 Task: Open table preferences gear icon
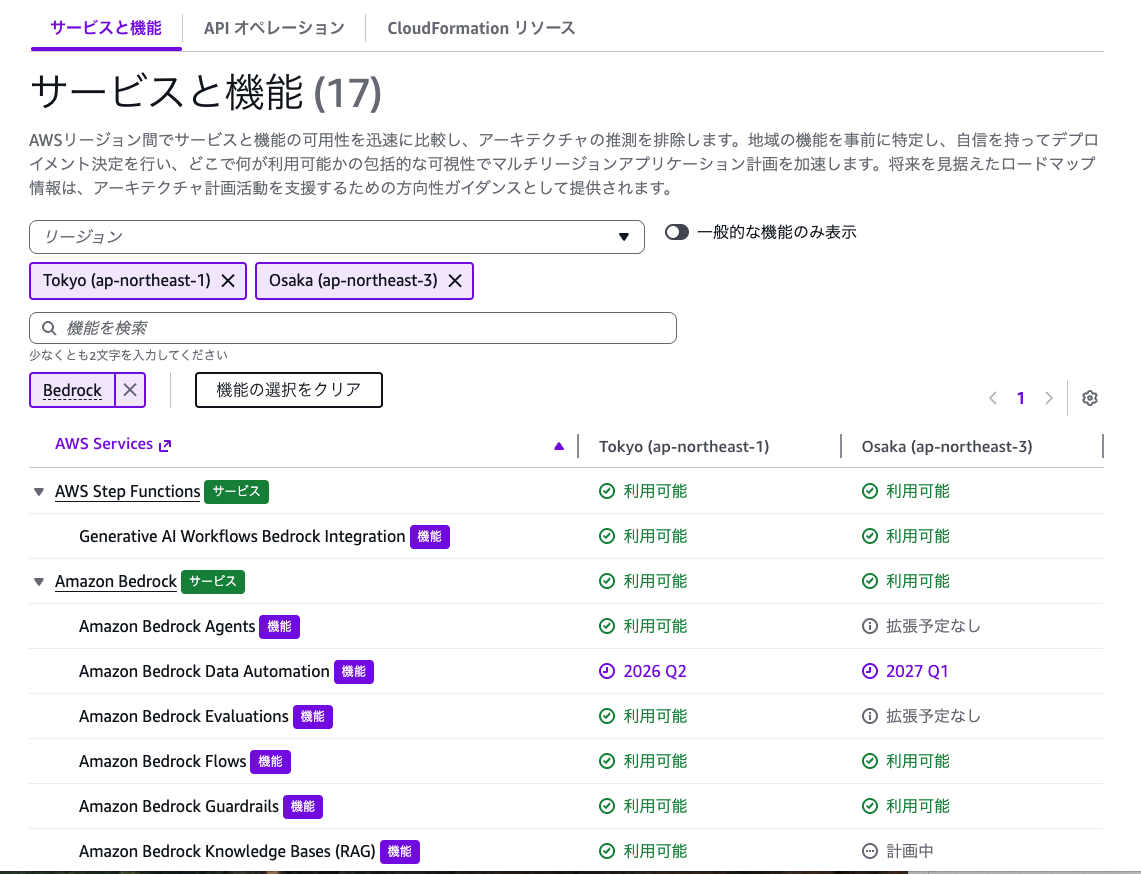(x=1089, y=398)
